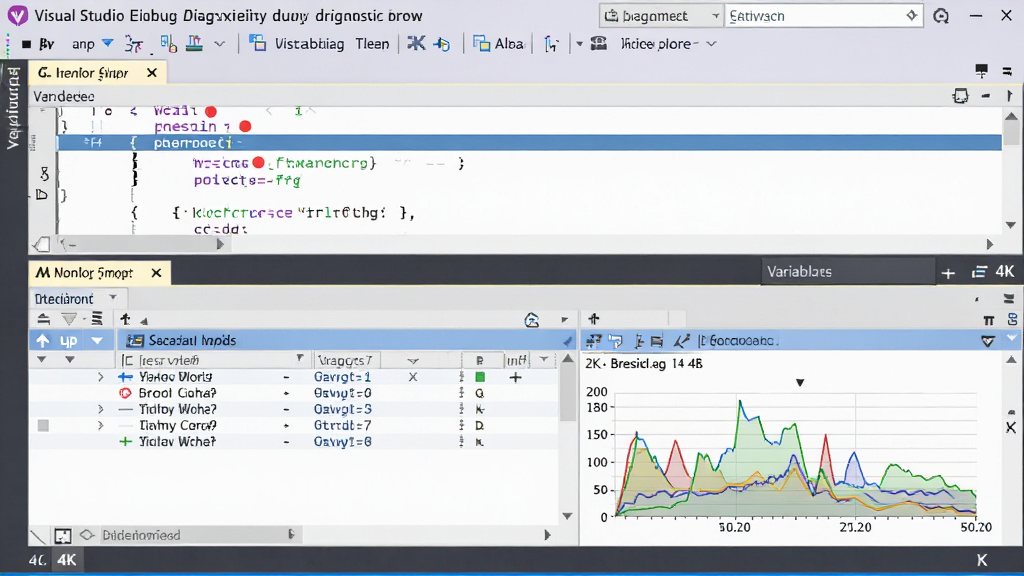
Task: Open the 'anp' dropdown arrow
Action: [108, 43]
